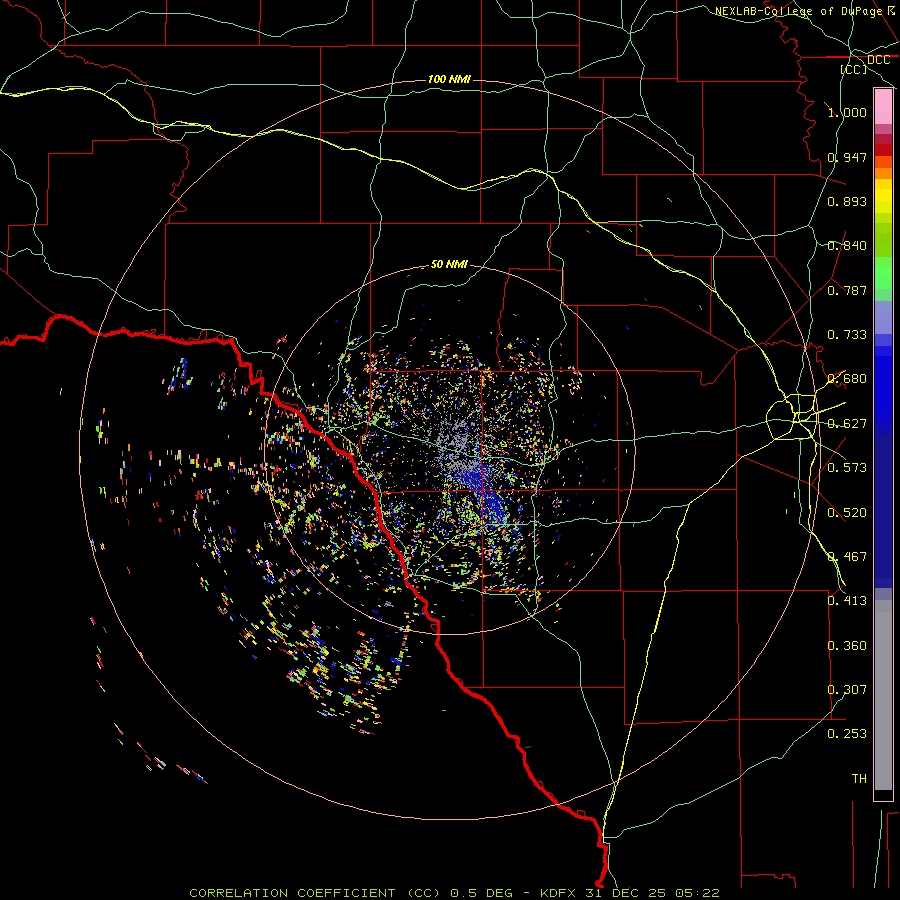Pick the red swatch on the color bar
The height and width of the screenshot is (900, 900).
coord(883,150)
